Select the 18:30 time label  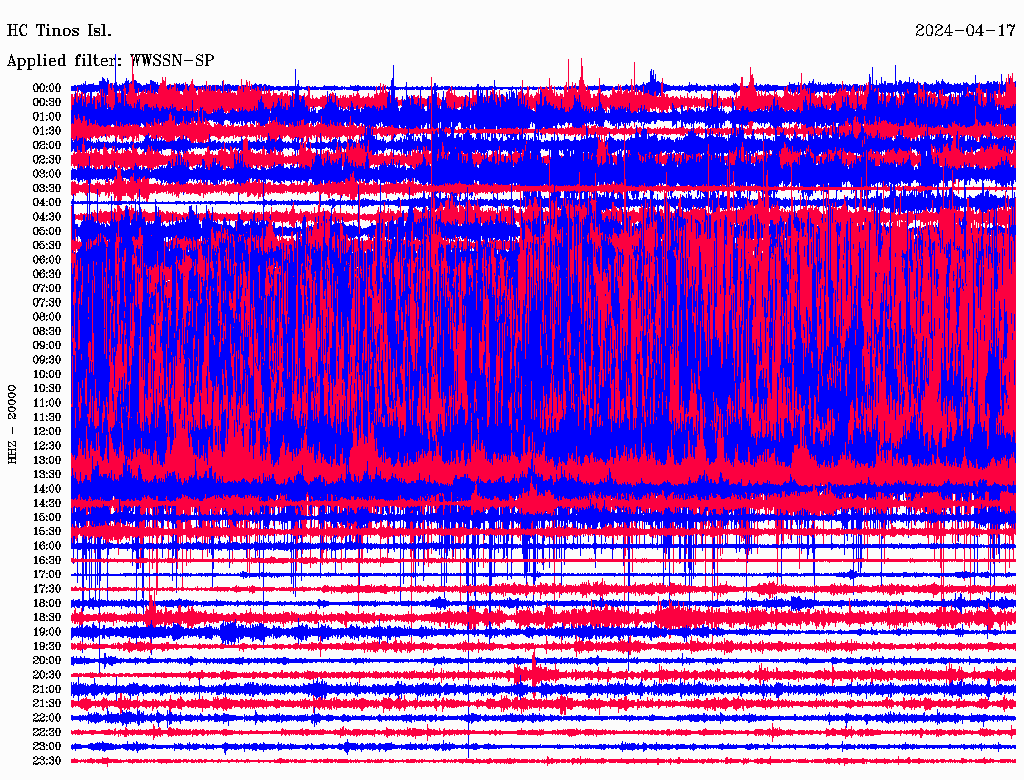[x=47, y=618]
